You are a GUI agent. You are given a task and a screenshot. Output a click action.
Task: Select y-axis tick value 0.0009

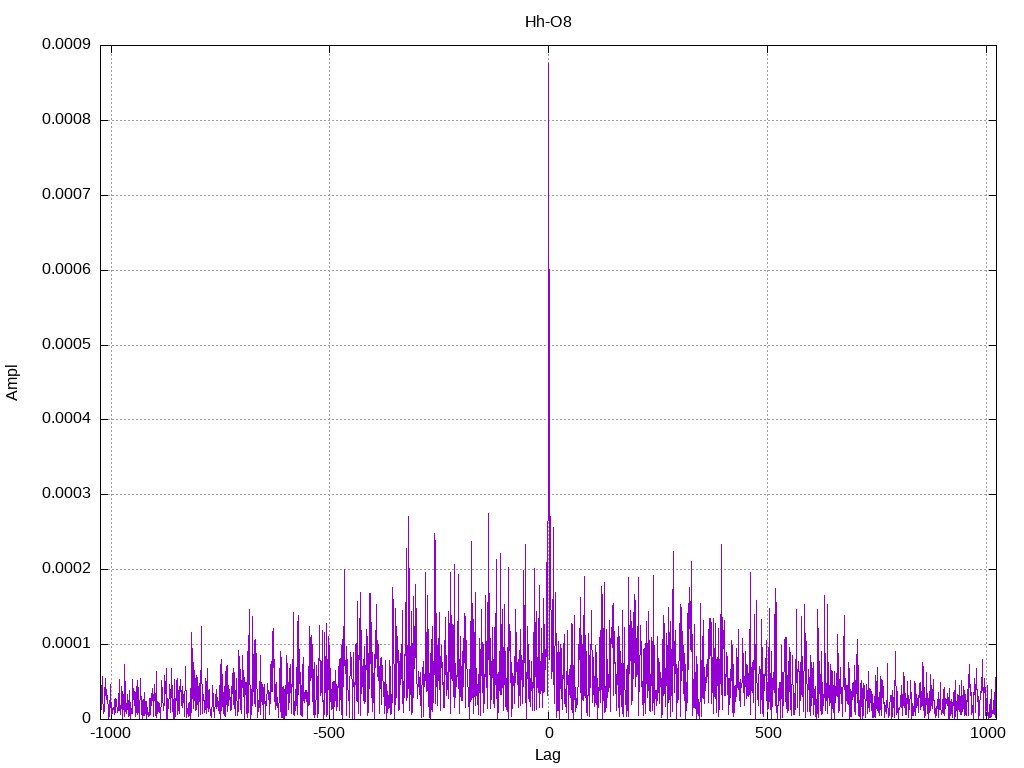[x=67, y=44]
